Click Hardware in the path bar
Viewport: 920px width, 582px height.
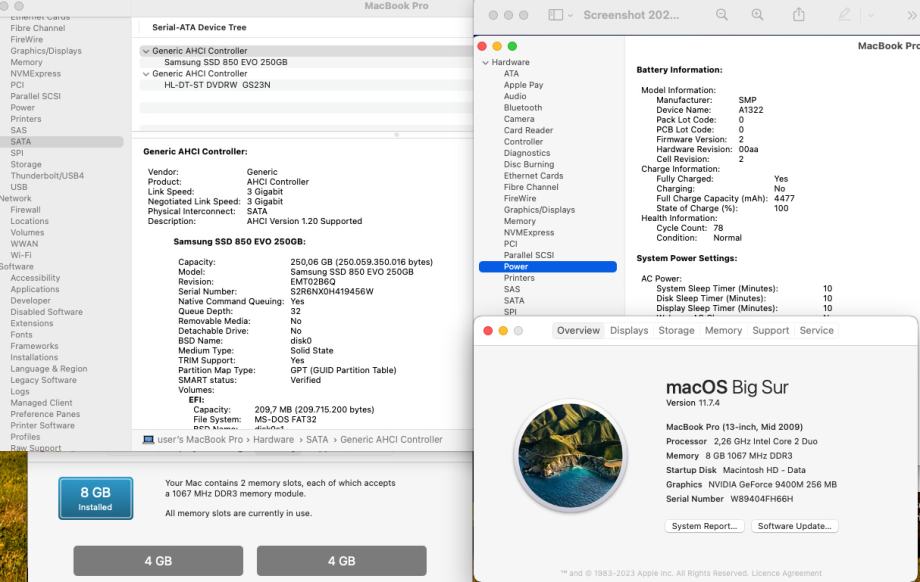pyautogui.click(x=273, y=439)
